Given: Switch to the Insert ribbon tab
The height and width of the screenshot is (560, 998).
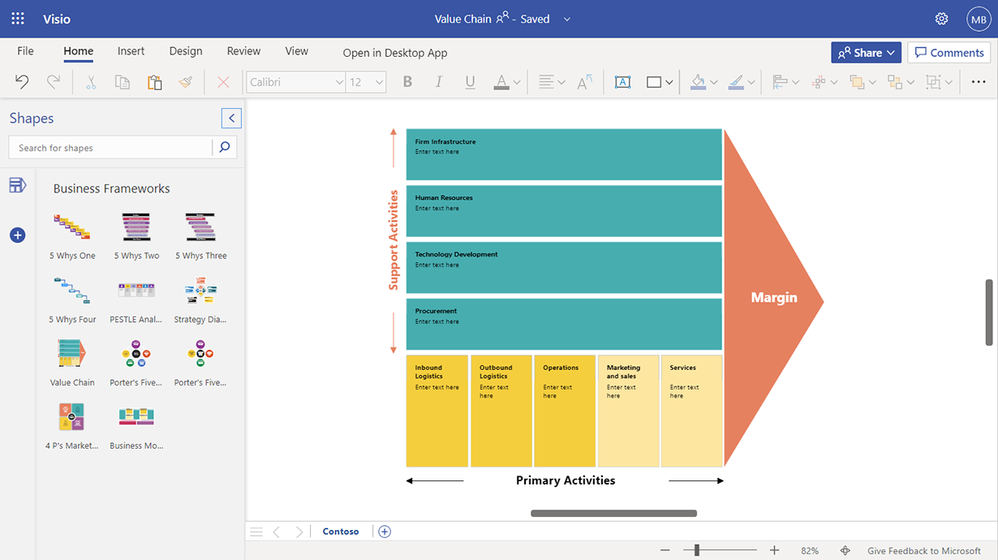Looking at the screenshot, I should 131,51.
